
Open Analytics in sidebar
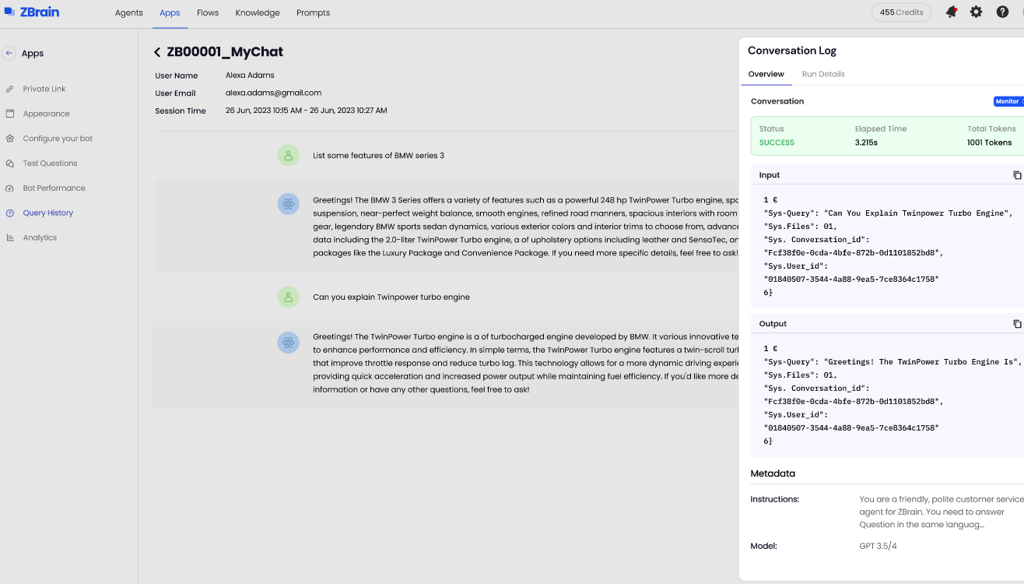pyautogui.click(x=40, y=238)
